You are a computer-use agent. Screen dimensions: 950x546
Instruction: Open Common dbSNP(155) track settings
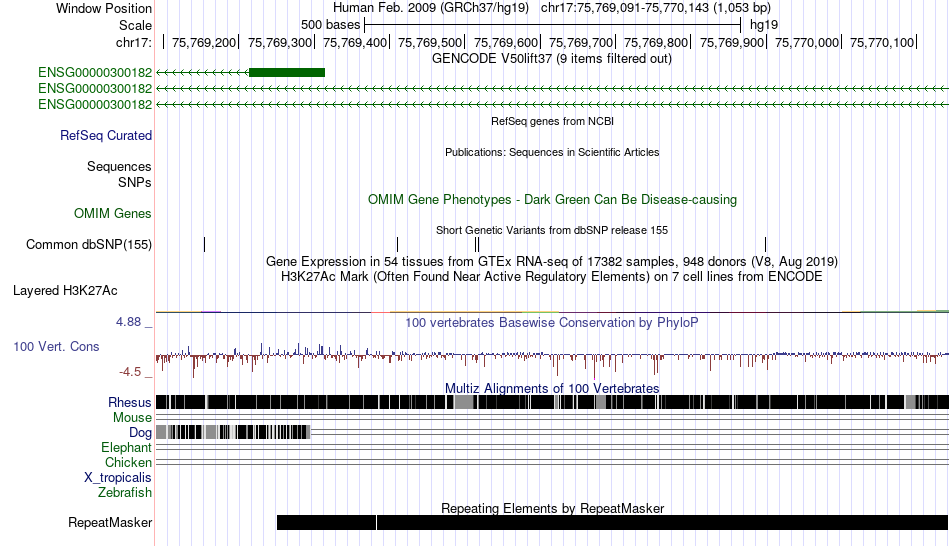coord(89,245)
